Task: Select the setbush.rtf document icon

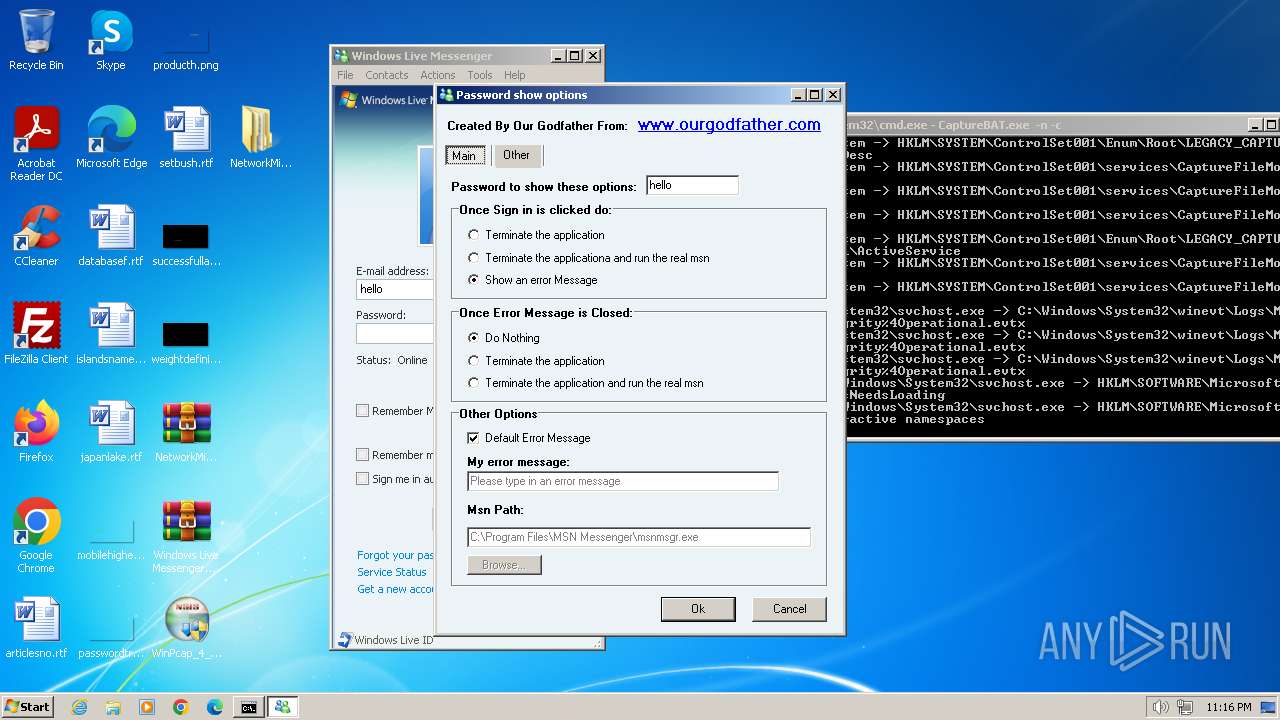Action: [186, 138]
